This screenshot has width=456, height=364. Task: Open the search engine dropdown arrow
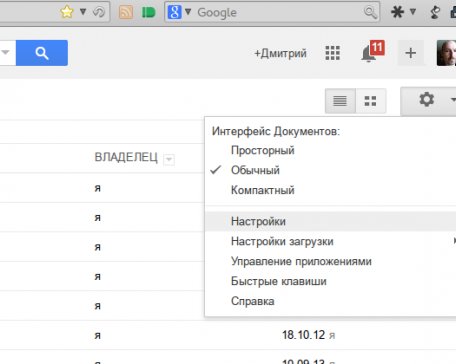[188, 12]
